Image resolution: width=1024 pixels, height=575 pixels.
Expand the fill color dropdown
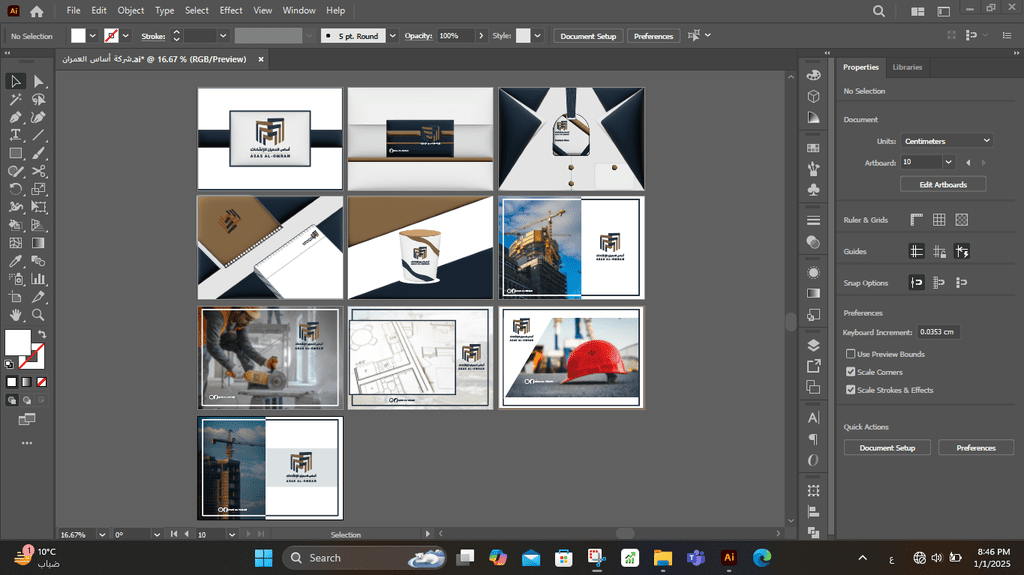[x=92, y=36]
